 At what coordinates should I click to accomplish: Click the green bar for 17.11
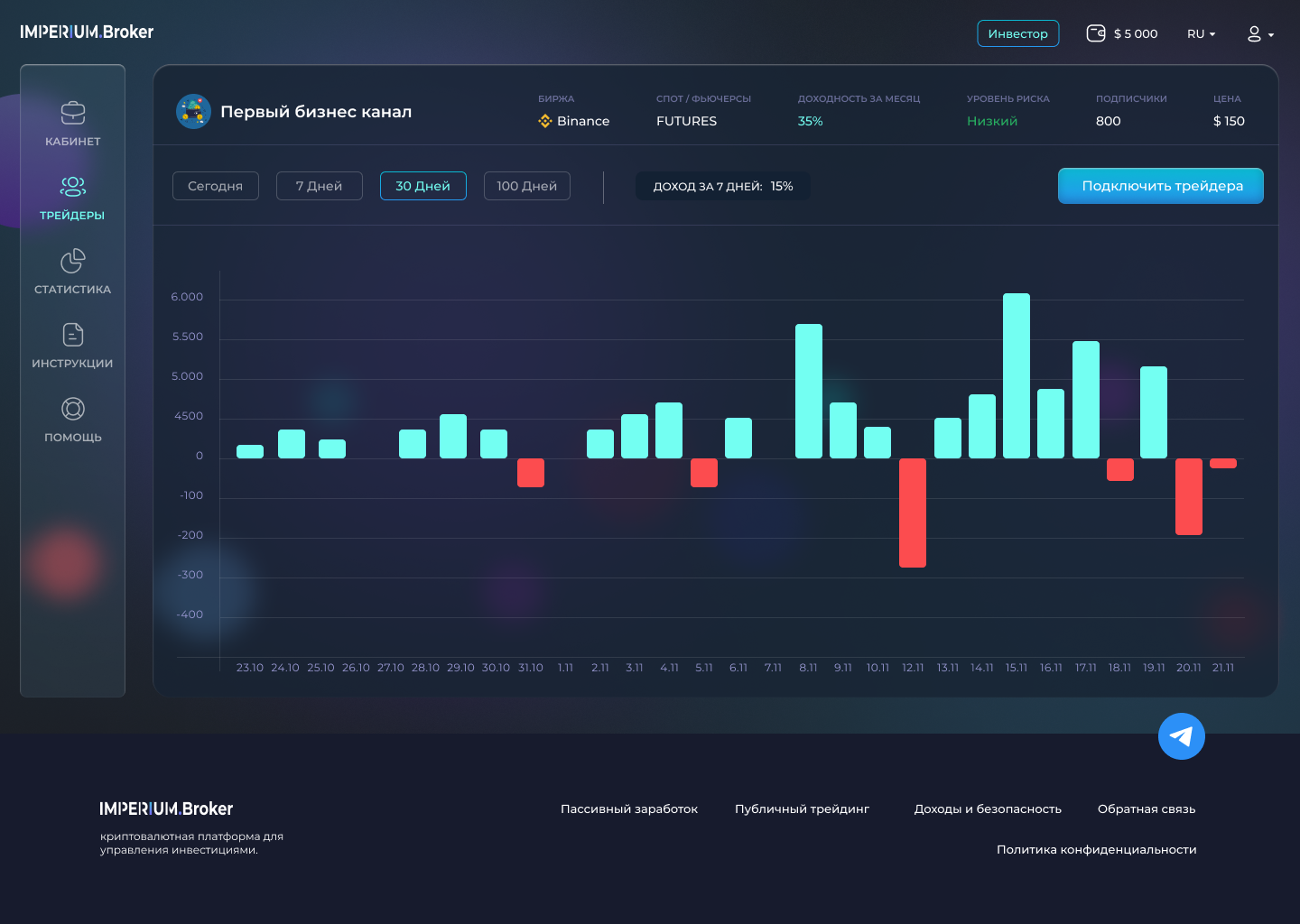(1086, 400)
